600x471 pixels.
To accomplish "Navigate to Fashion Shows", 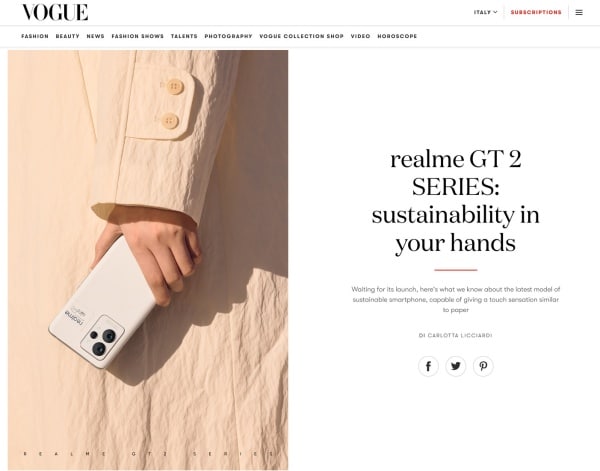I will [x=137, y=36].
